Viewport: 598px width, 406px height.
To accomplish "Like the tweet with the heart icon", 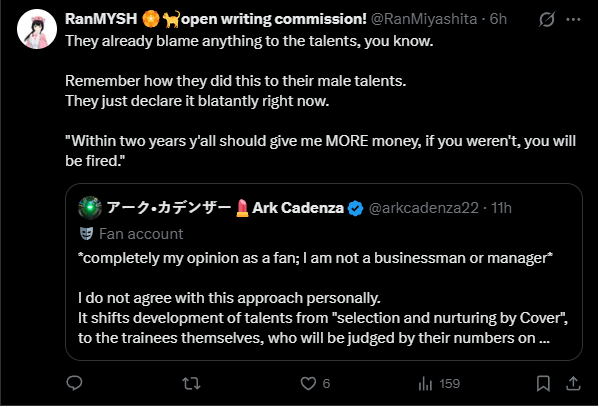I will (x=308, y=384).
